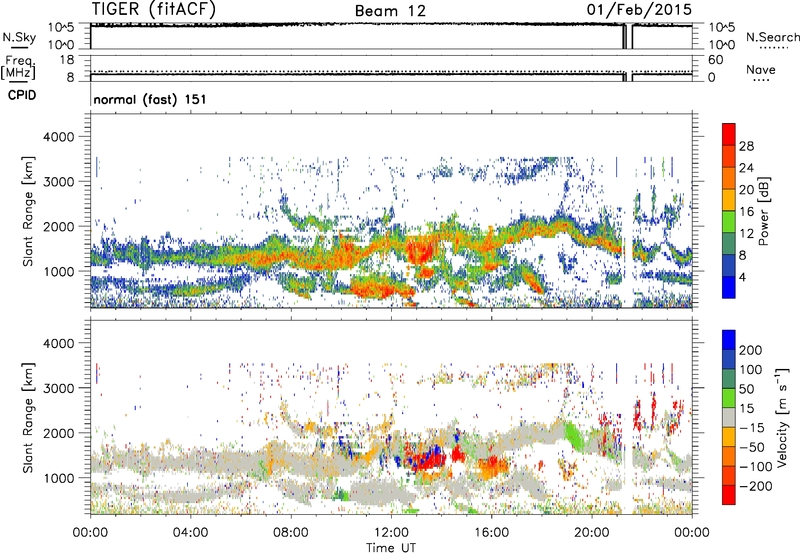
Task: Select the N.Sky legend label
Action: coord(19,37)
